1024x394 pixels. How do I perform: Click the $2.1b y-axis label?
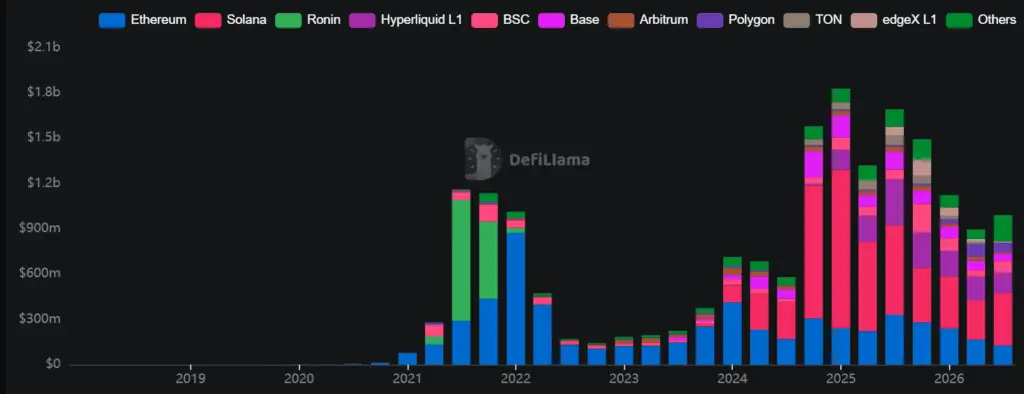tap(44, 47)
